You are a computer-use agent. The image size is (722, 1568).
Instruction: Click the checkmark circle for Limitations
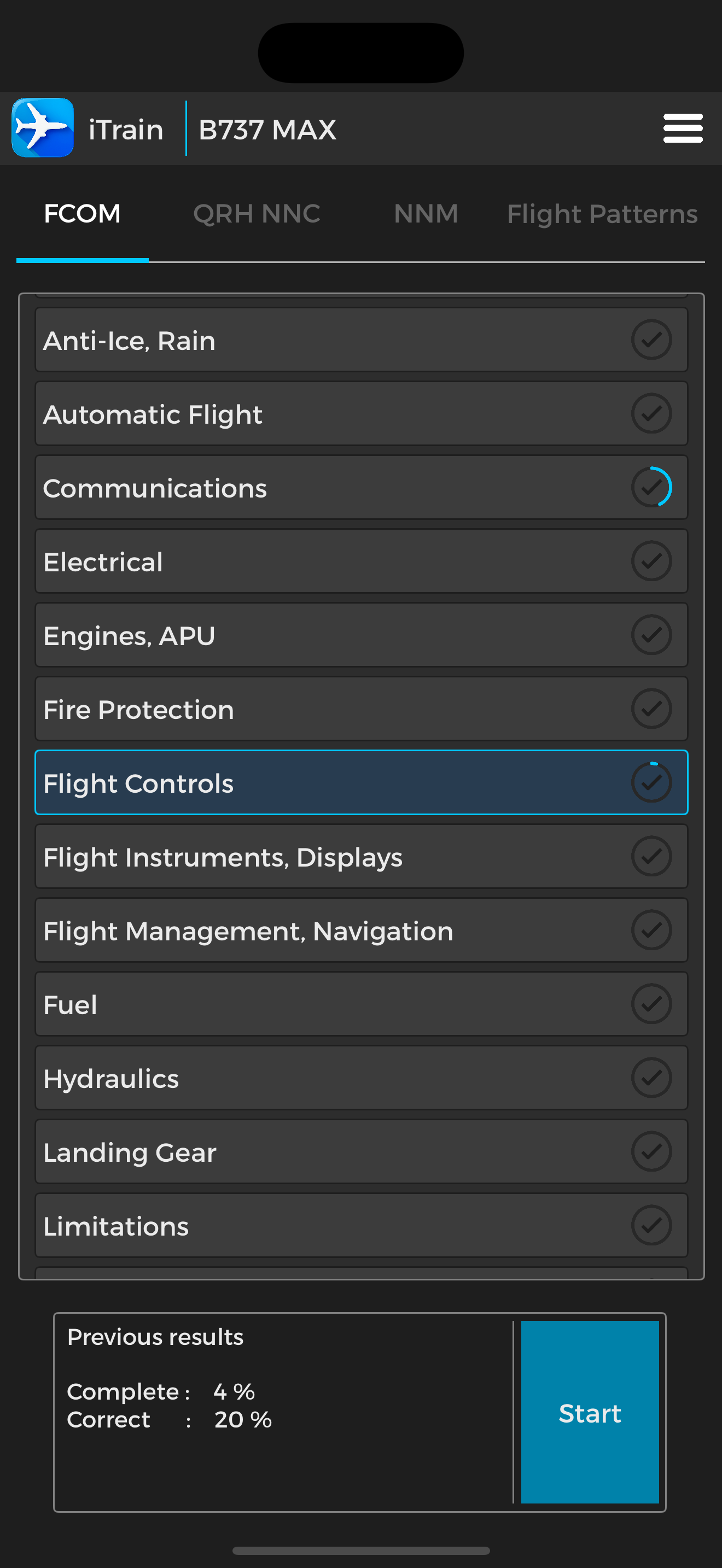pos(651,1225)
